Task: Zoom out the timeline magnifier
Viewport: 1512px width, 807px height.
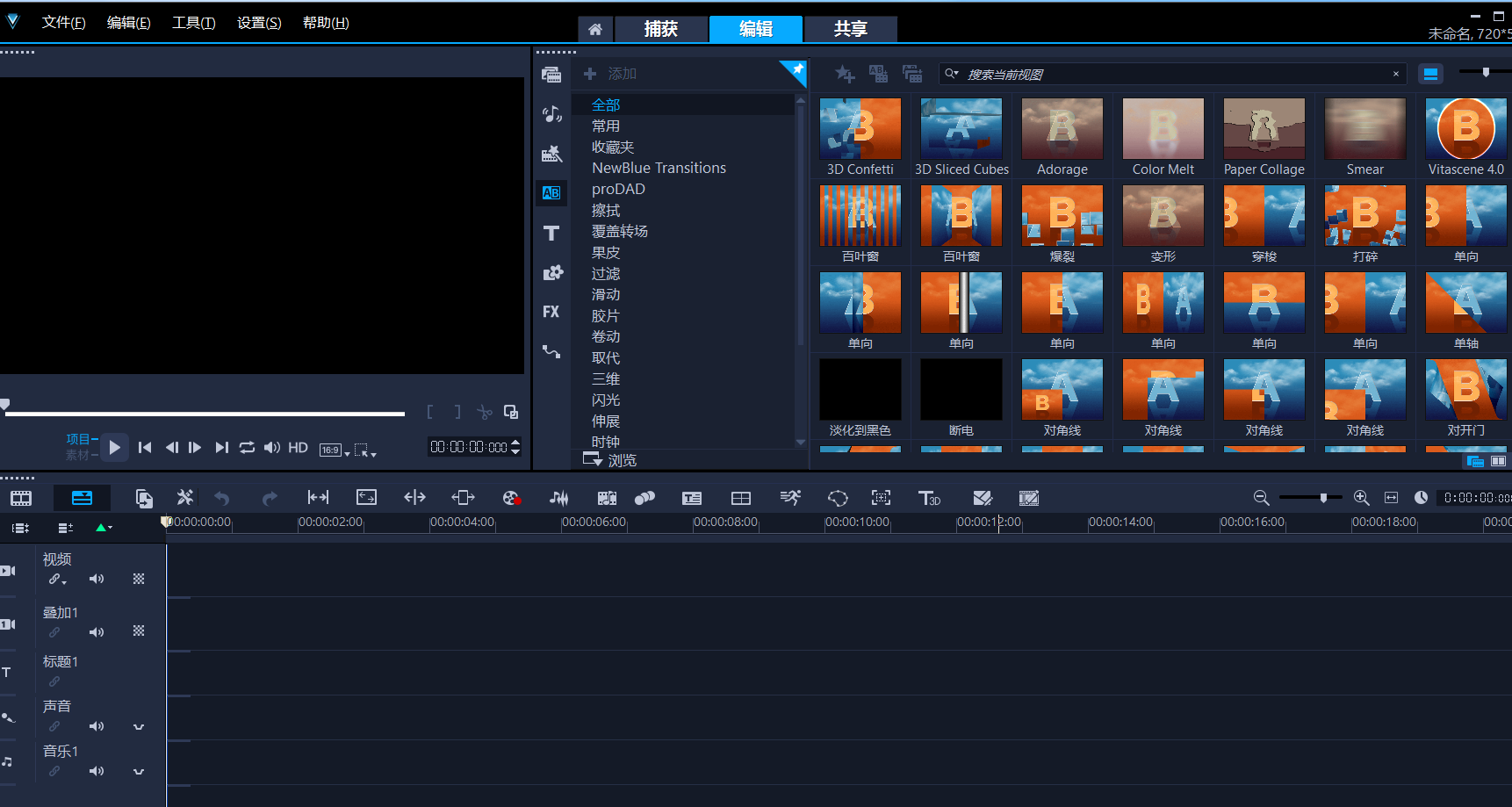Action: pyautogui.click(x=1262, y=498)
